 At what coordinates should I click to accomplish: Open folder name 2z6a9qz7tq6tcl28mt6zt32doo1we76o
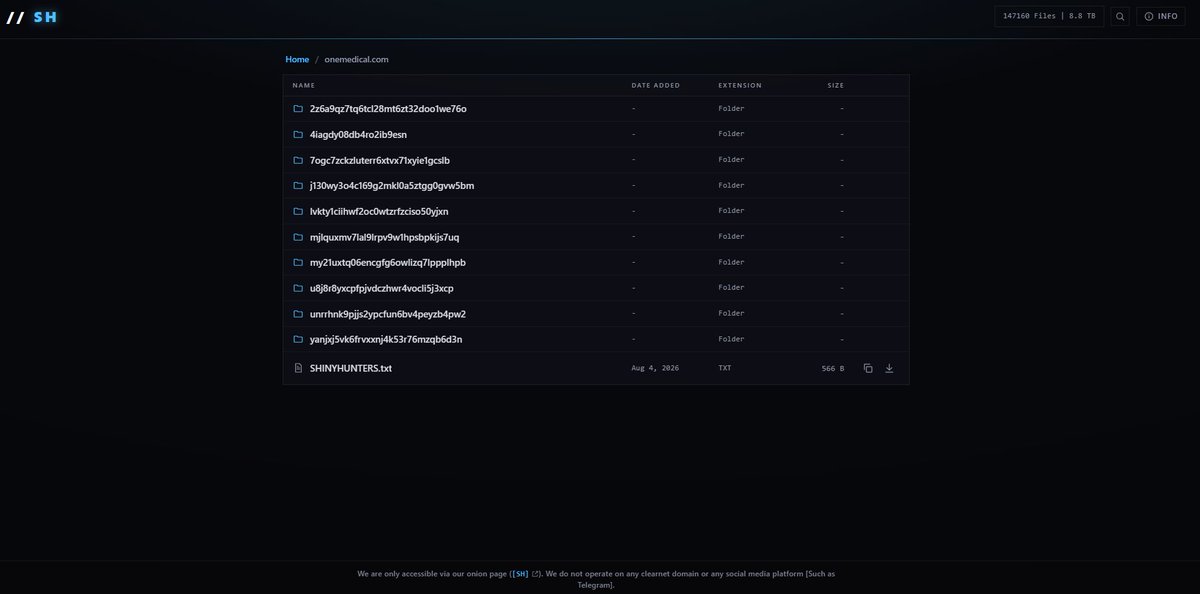pos(388,108)
